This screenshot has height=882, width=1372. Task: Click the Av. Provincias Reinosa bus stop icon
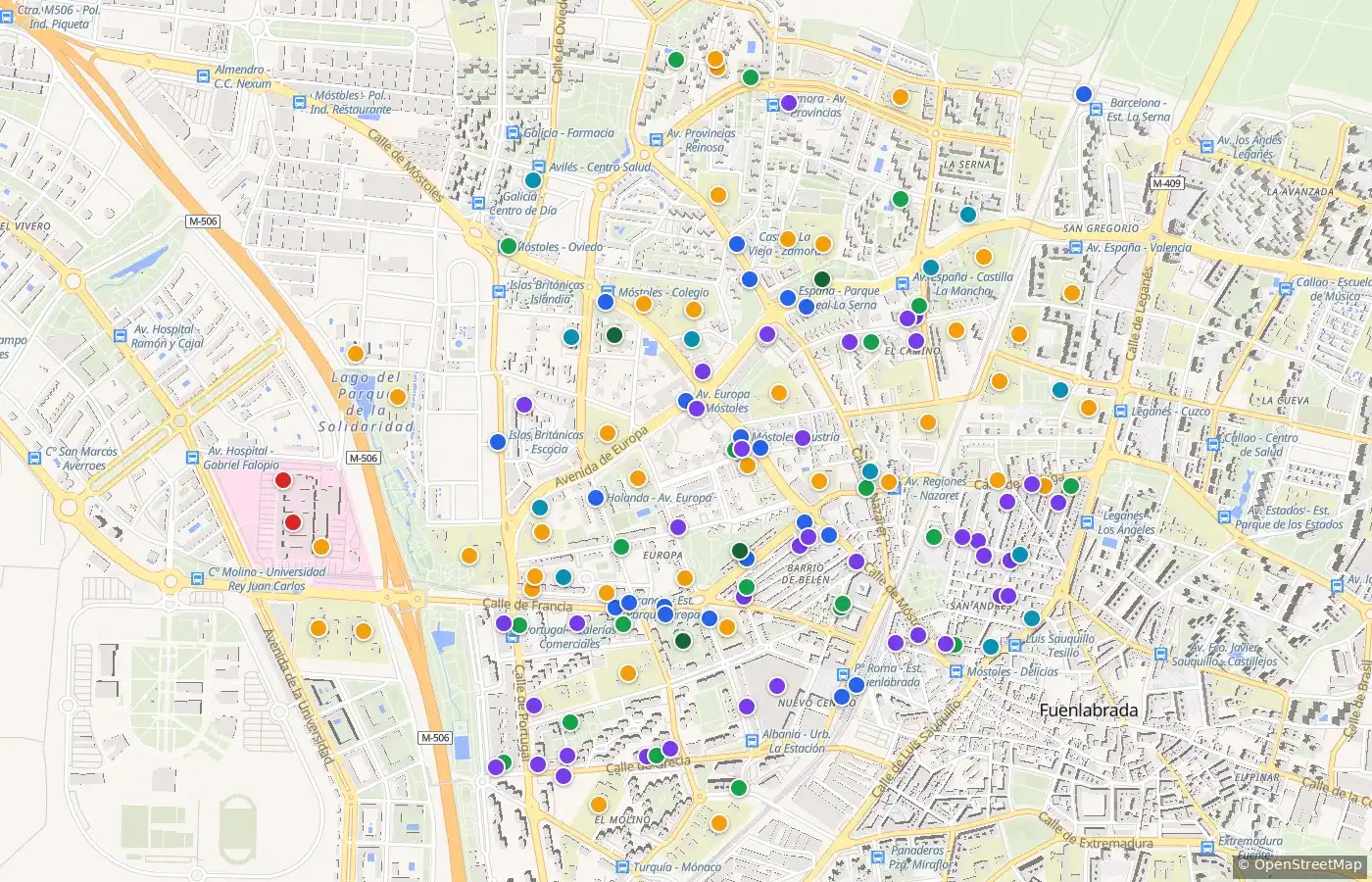pos(656,140)
